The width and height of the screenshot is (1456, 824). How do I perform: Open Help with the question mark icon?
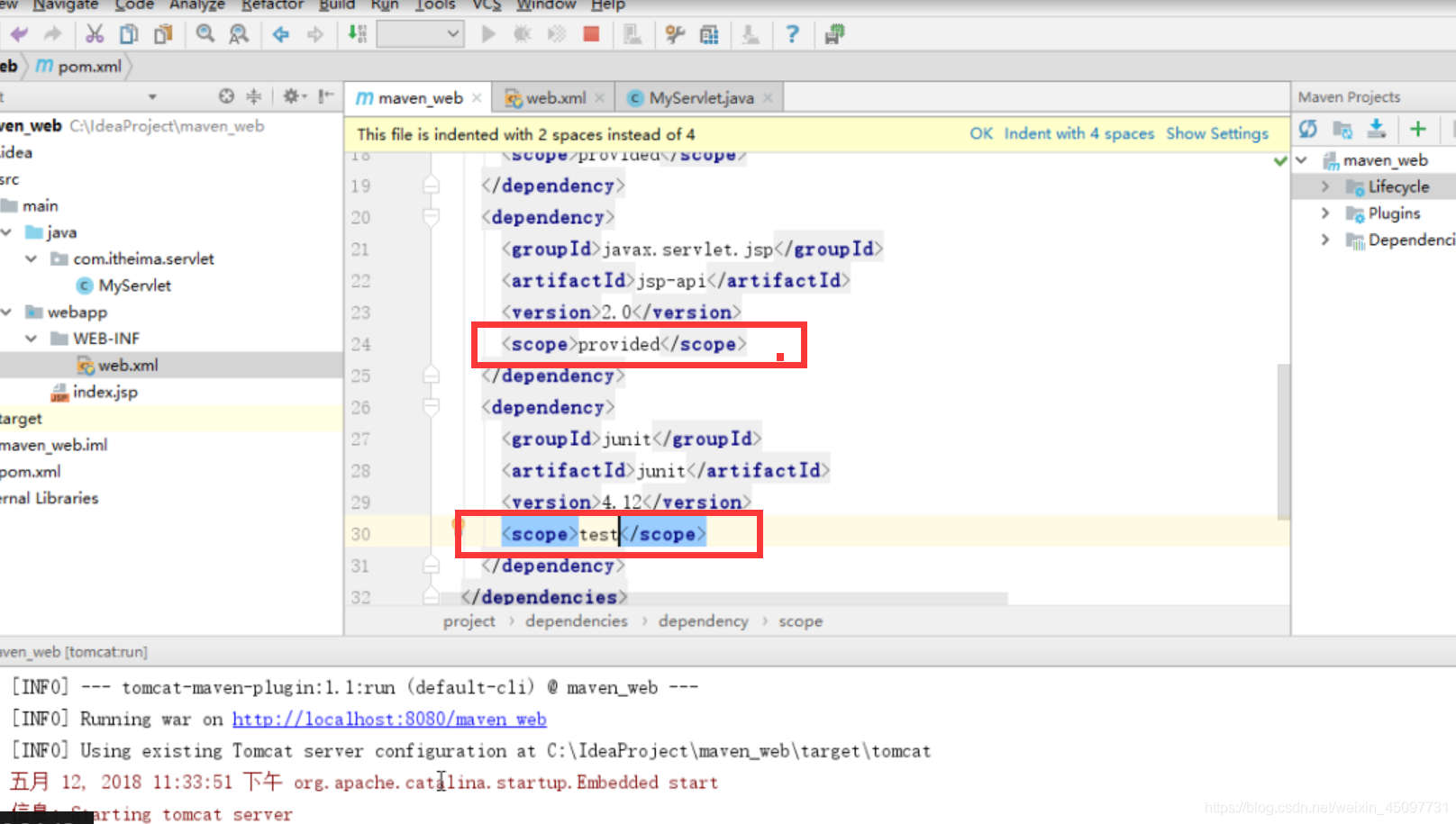(x=792, y=35)
